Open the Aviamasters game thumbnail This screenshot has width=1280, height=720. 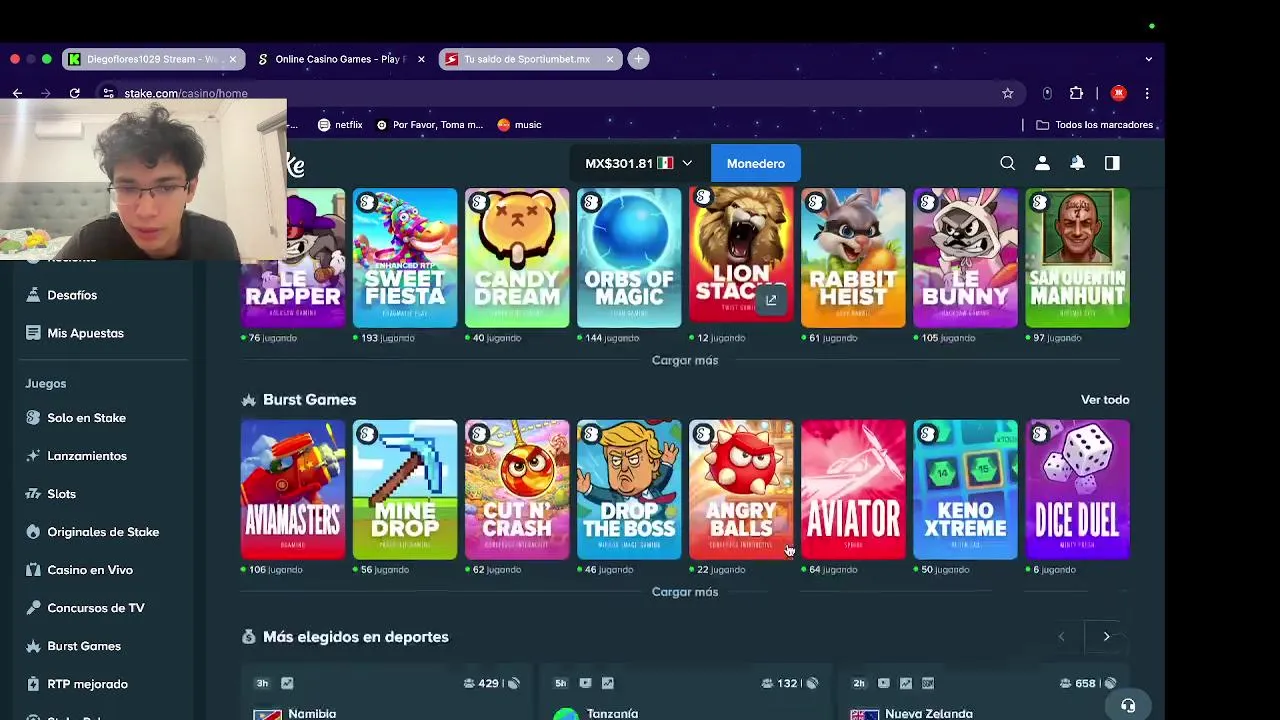click(293, 490)
